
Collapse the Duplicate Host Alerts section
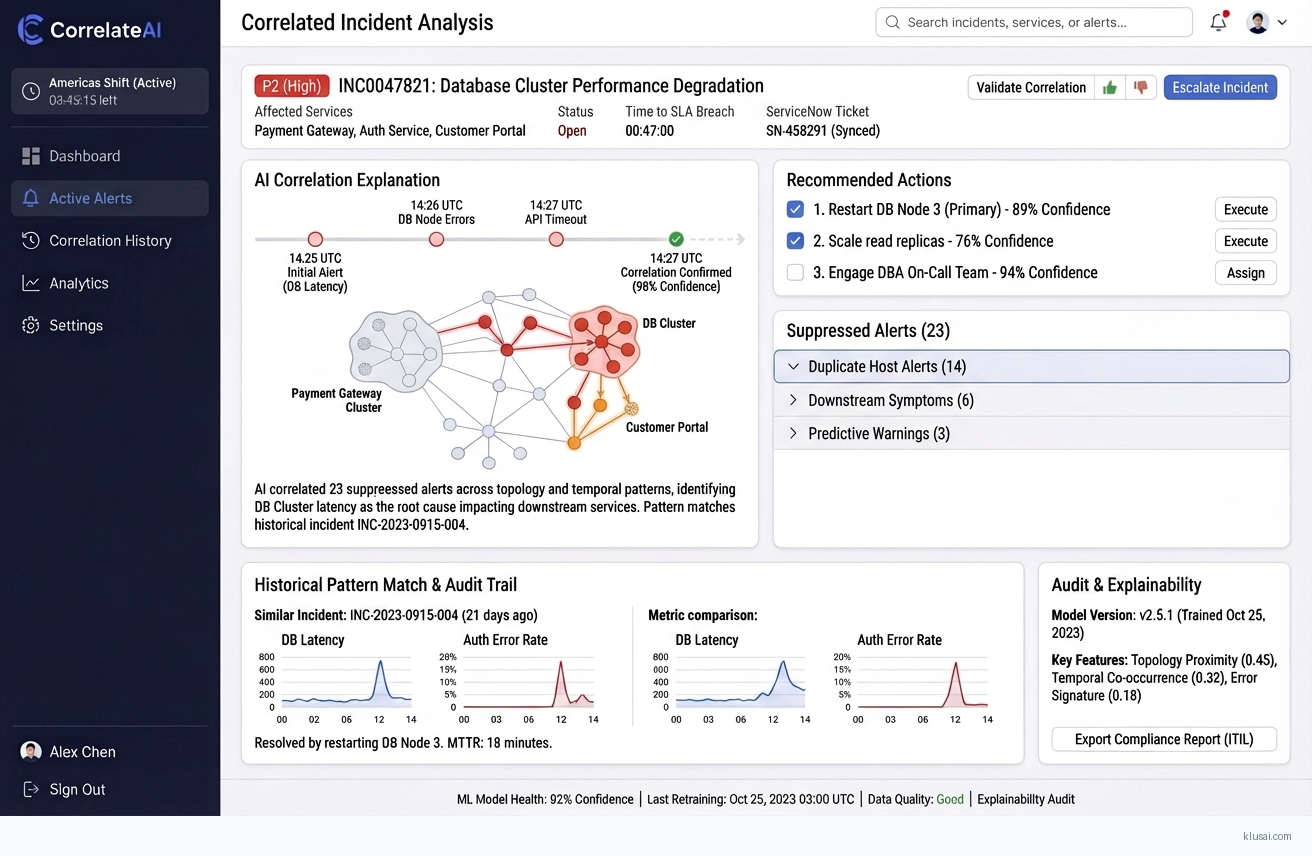[793, 367]
